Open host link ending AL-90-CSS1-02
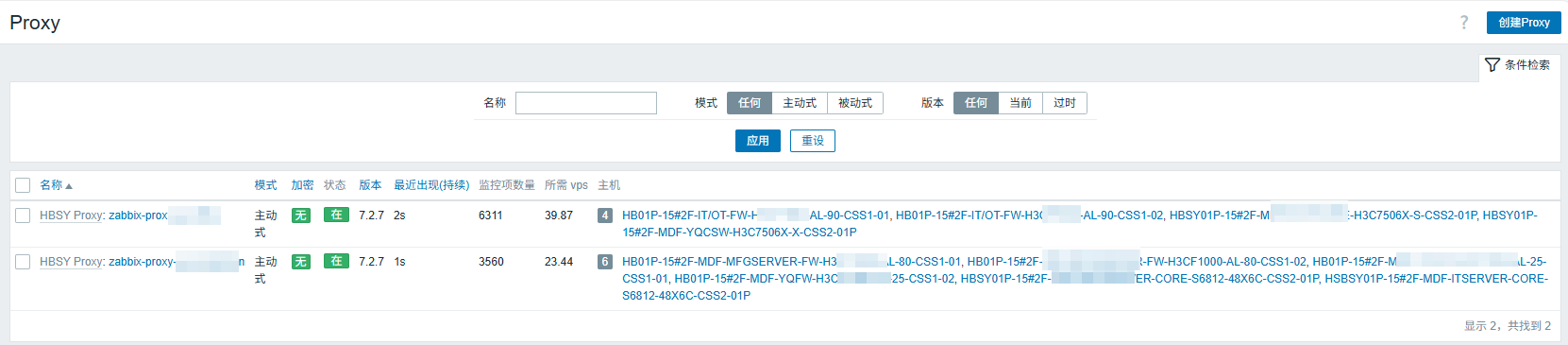 [x=1029, y=216]
